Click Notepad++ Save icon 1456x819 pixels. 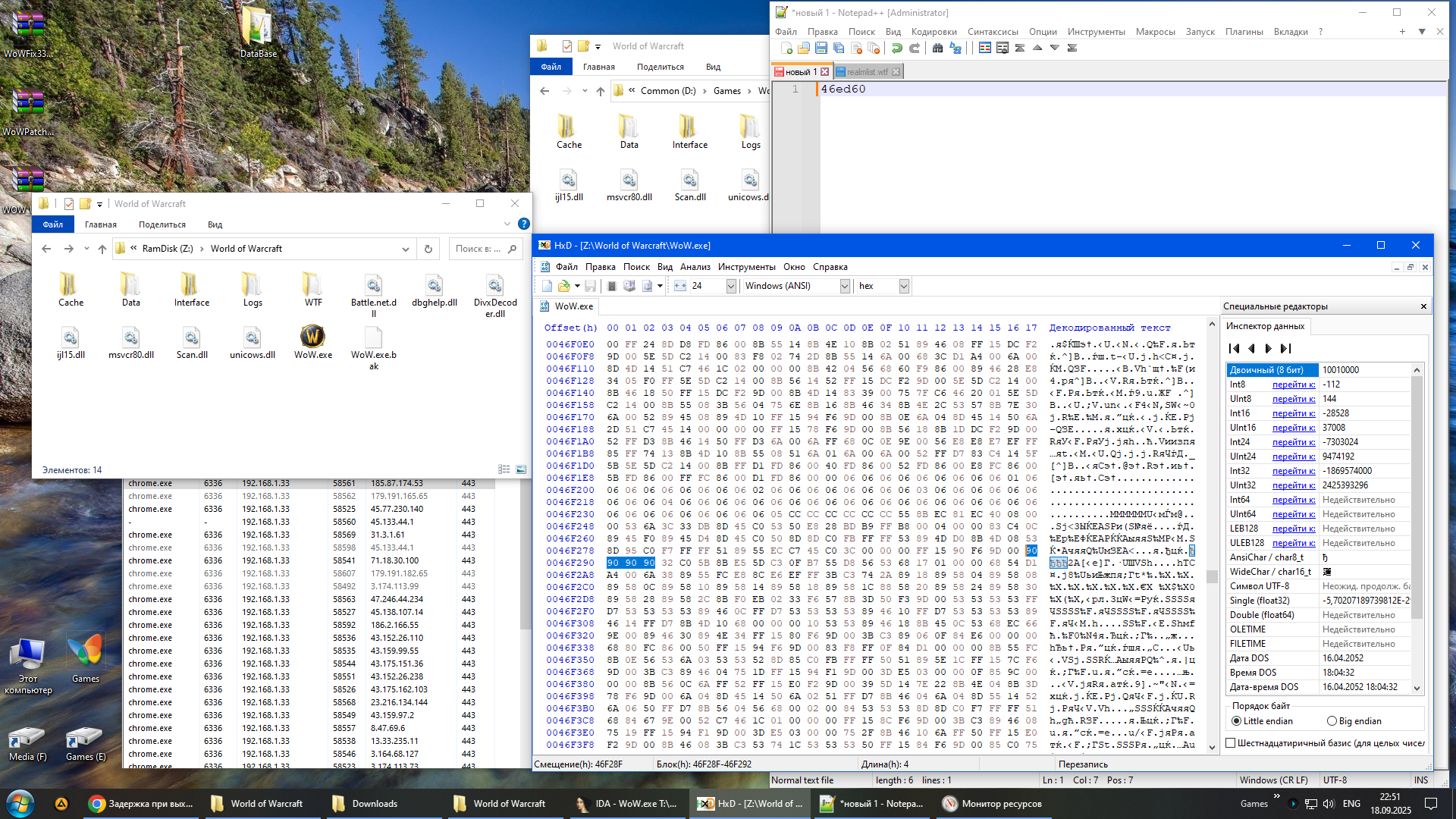(x=821, y=49)
